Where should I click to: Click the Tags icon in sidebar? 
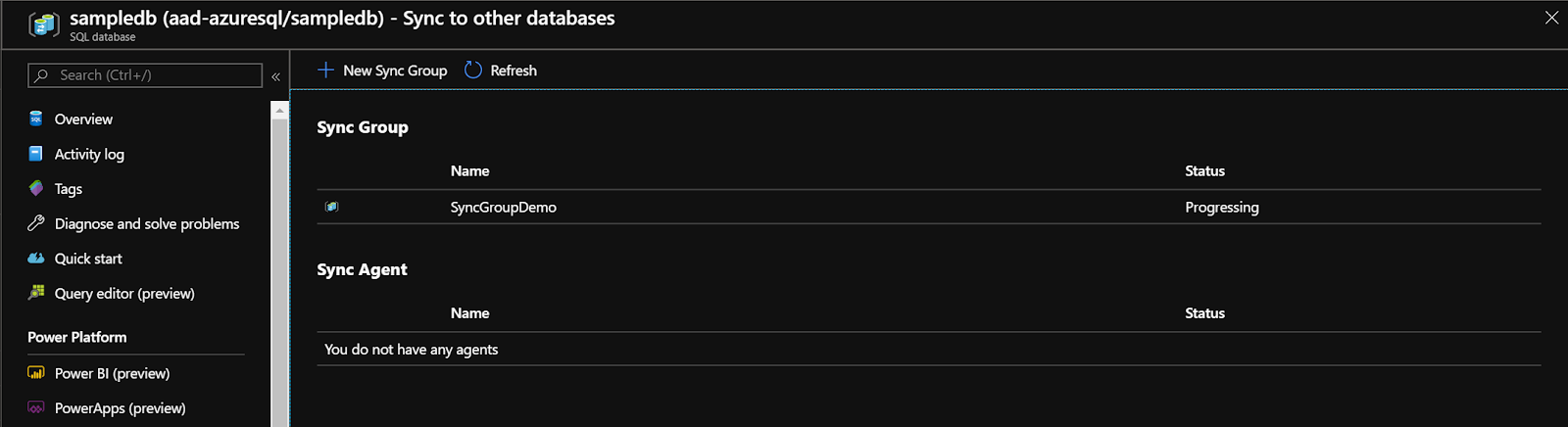(x=36, y=188)
